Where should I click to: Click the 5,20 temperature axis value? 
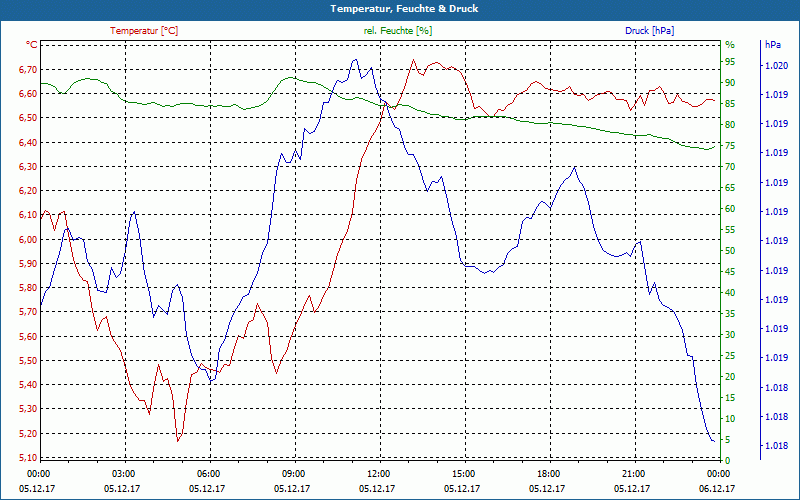(28, 433)
